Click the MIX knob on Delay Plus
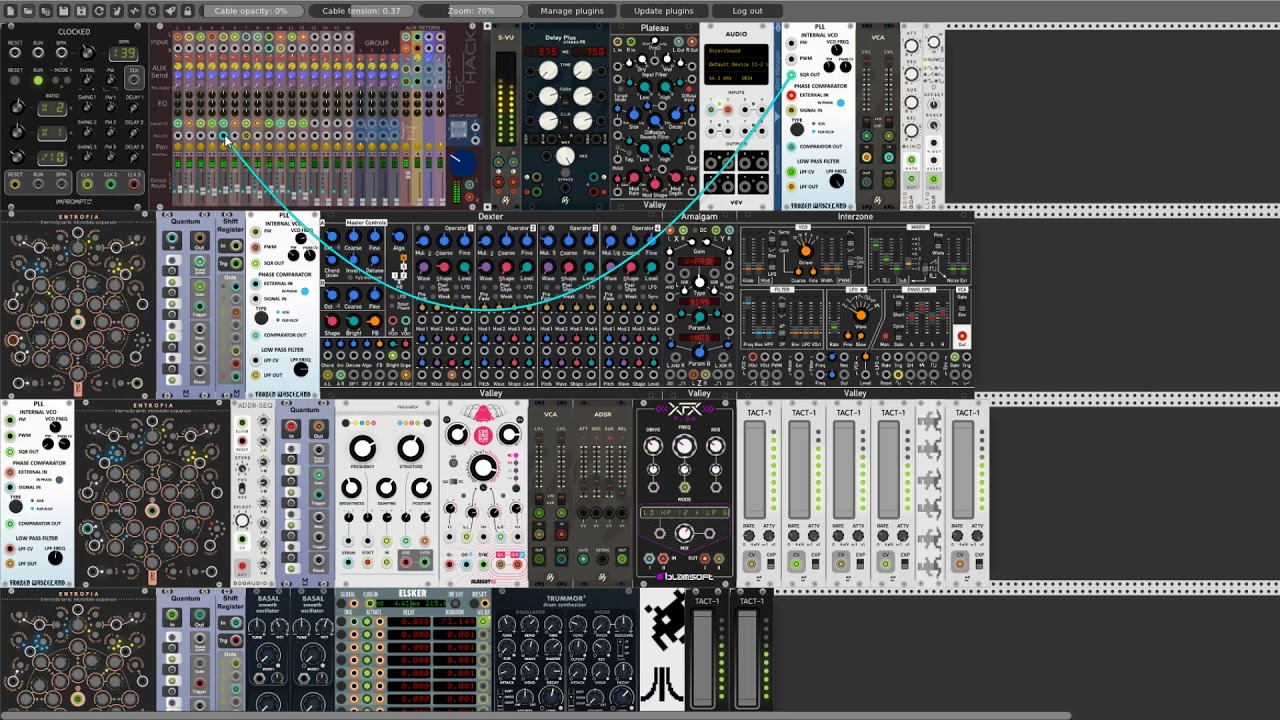 (x=565, y=157)
